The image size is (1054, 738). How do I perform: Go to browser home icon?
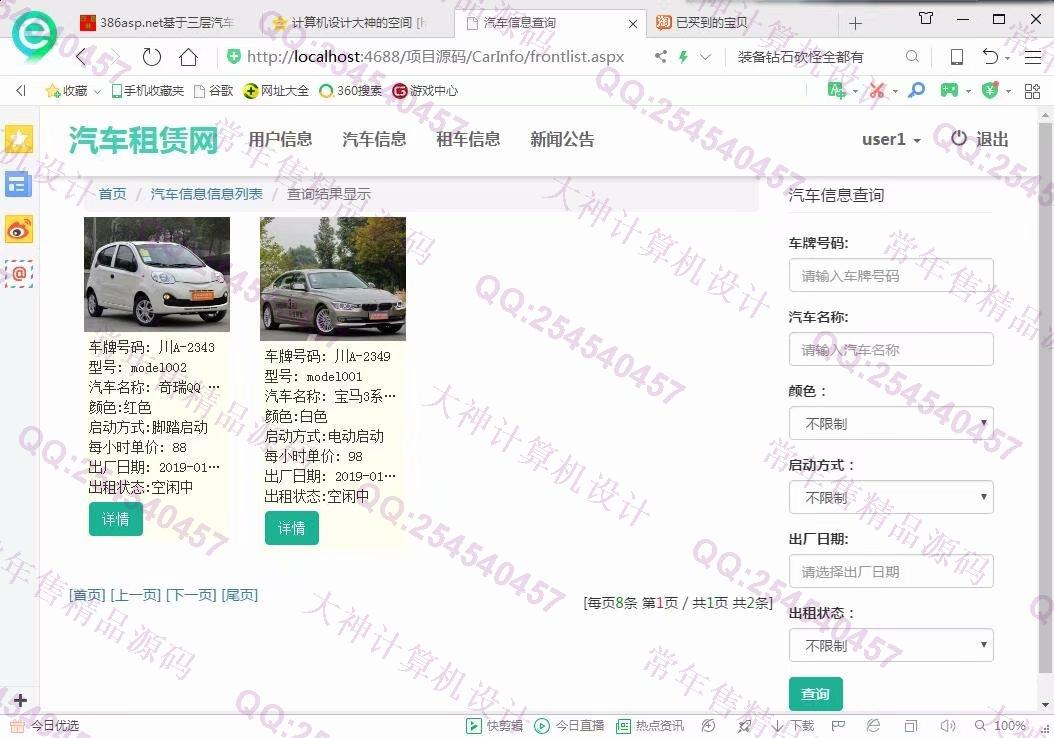point(188,57)
